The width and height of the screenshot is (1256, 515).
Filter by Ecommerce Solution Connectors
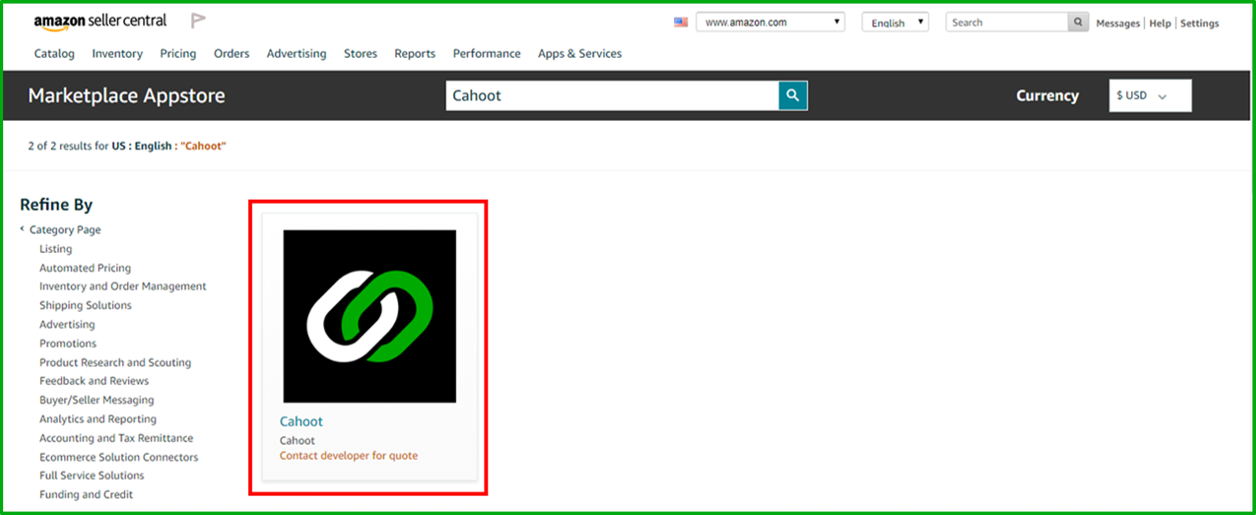(119, 457)
